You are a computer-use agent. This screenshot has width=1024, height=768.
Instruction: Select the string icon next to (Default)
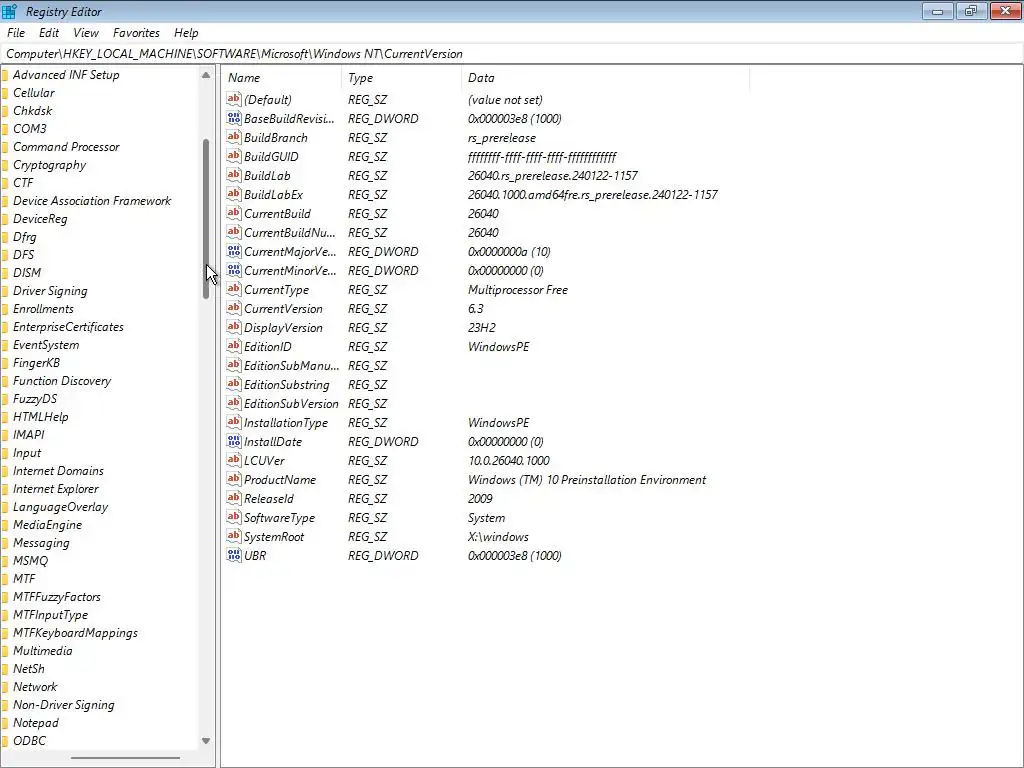(x=234, y=99)
